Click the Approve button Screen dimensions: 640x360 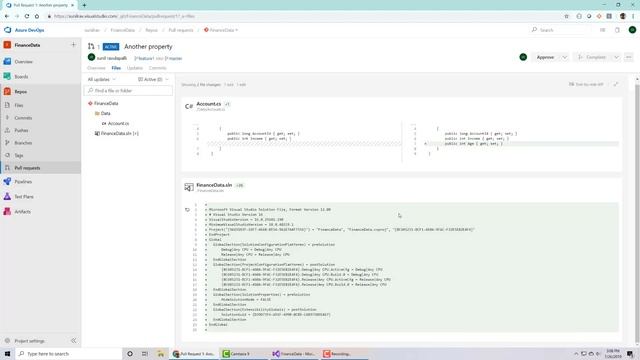[x=545, y=58]
